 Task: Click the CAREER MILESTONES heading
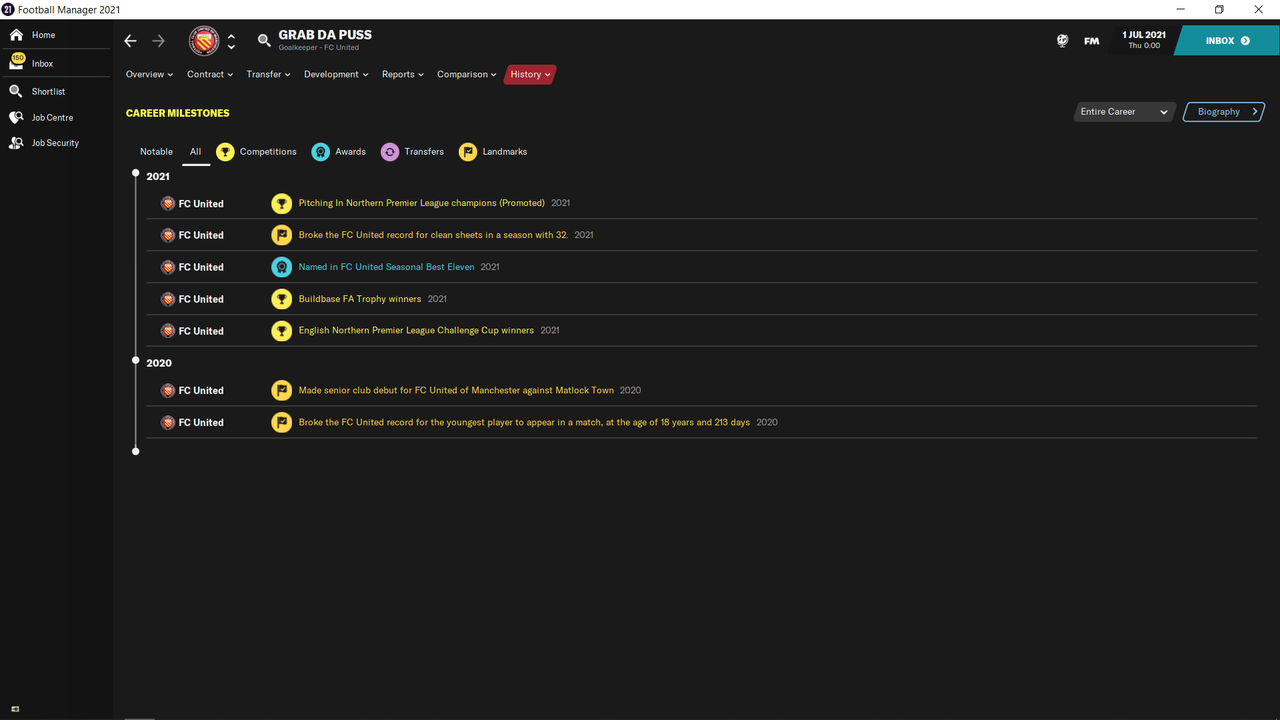[178, 113]
